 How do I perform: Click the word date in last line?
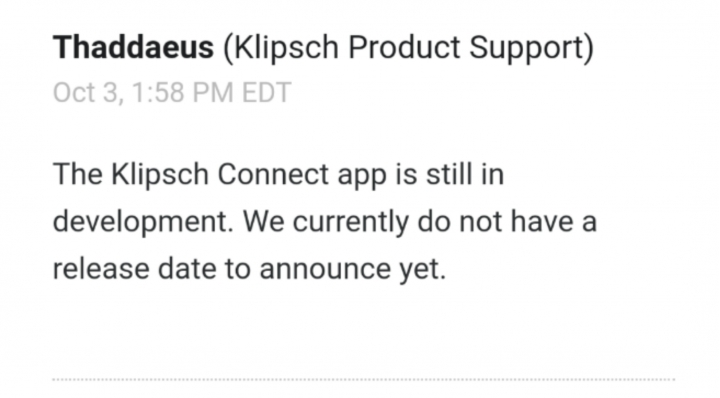pos(187,269)
